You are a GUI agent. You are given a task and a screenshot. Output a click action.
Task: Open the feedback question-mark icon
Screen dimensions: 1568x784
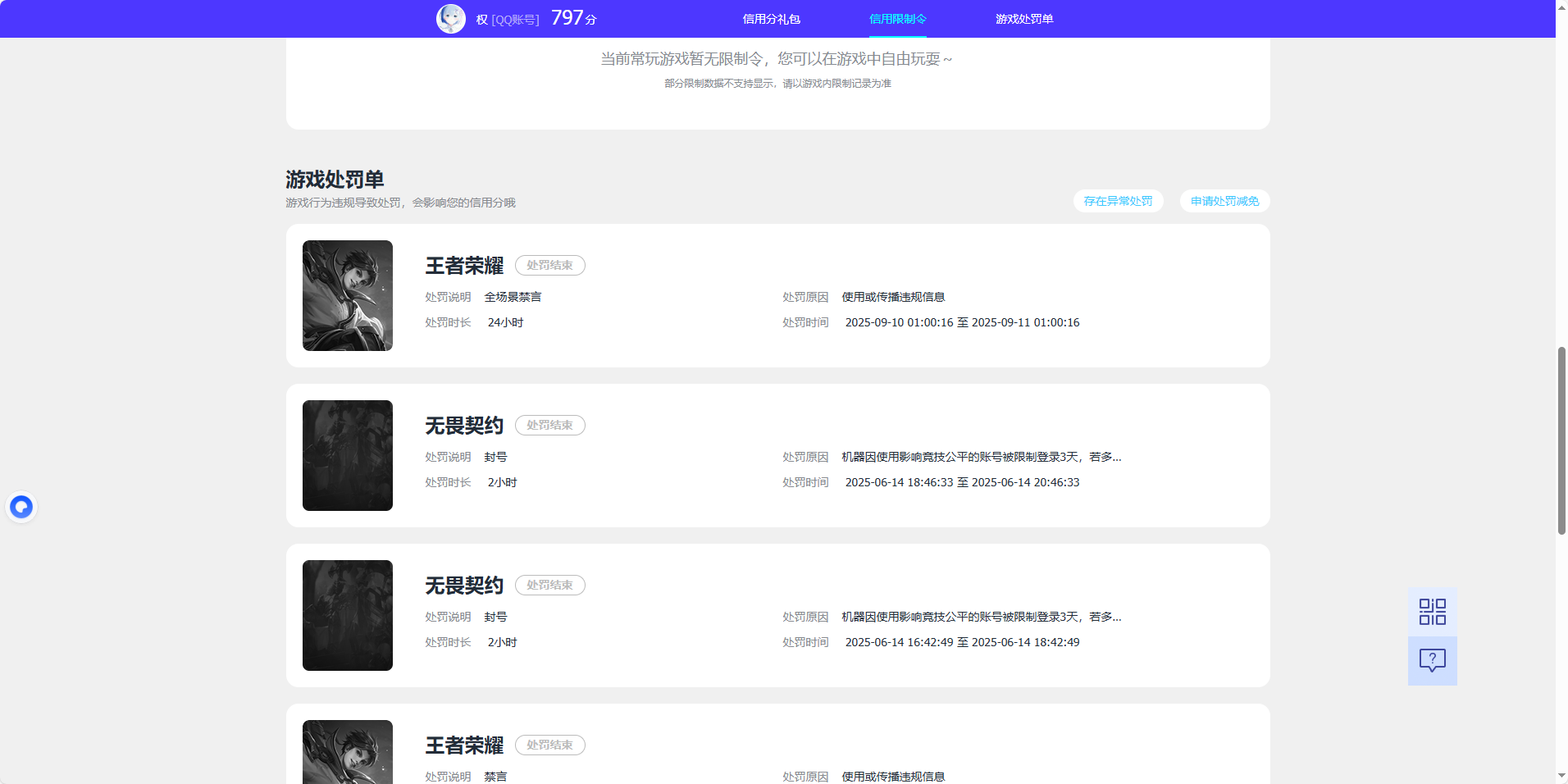coord(1431,660)
